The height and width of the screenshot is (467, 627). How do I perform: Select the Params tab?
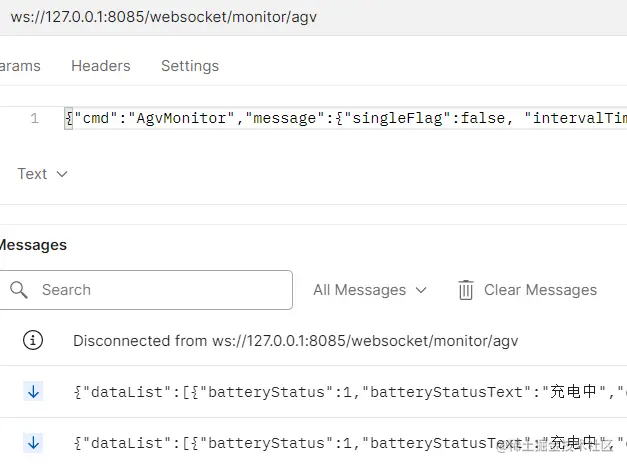(20, 66)
